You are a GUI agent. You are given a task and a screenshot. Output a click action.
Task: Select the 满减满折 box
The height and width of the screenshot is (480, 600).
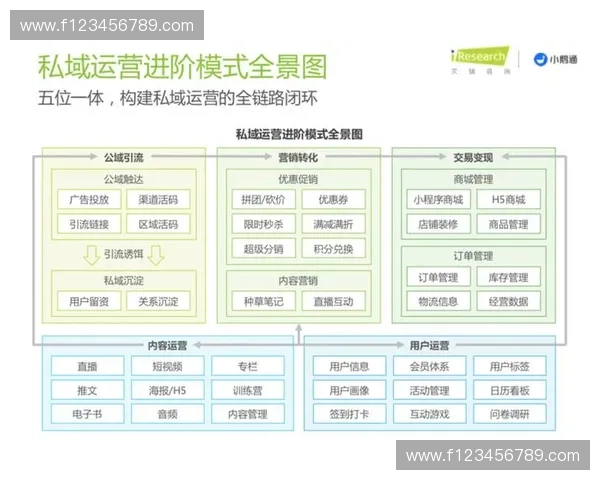click(x=333, y=224)
